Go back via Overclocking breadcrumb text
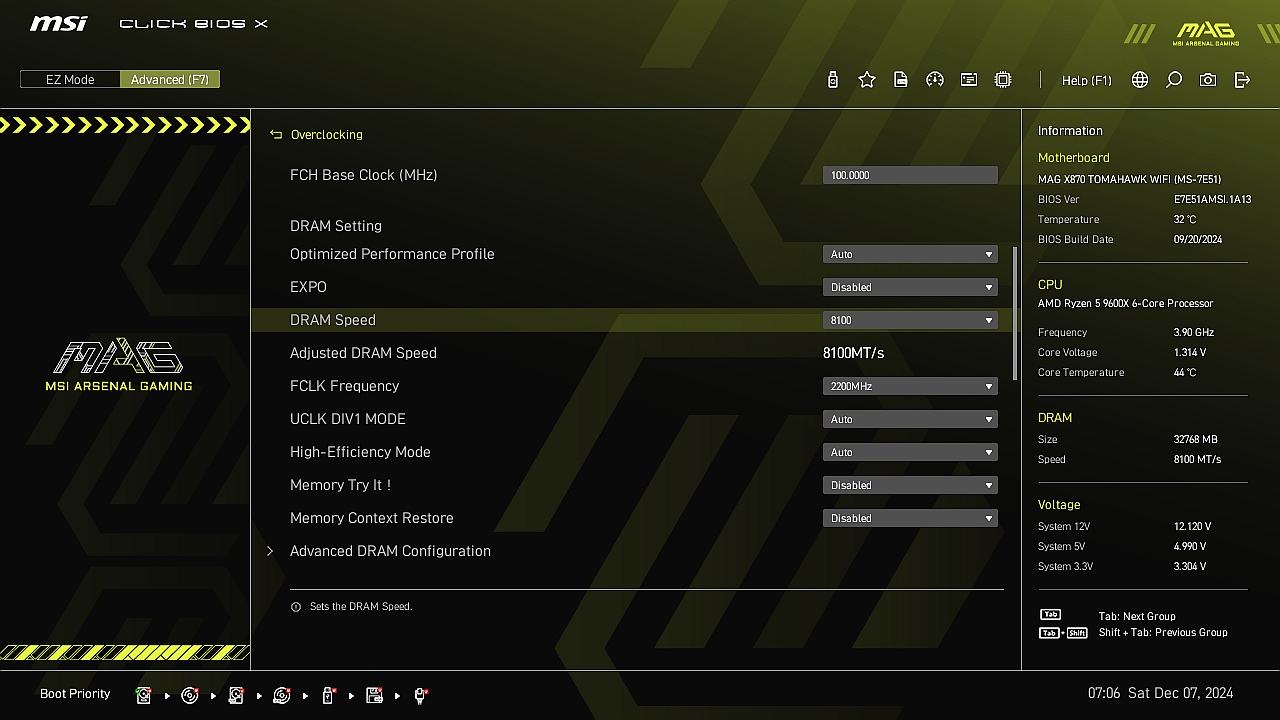Image resolution: width=1280 pixels, height=720 pixels. click(x=327, y=135)
